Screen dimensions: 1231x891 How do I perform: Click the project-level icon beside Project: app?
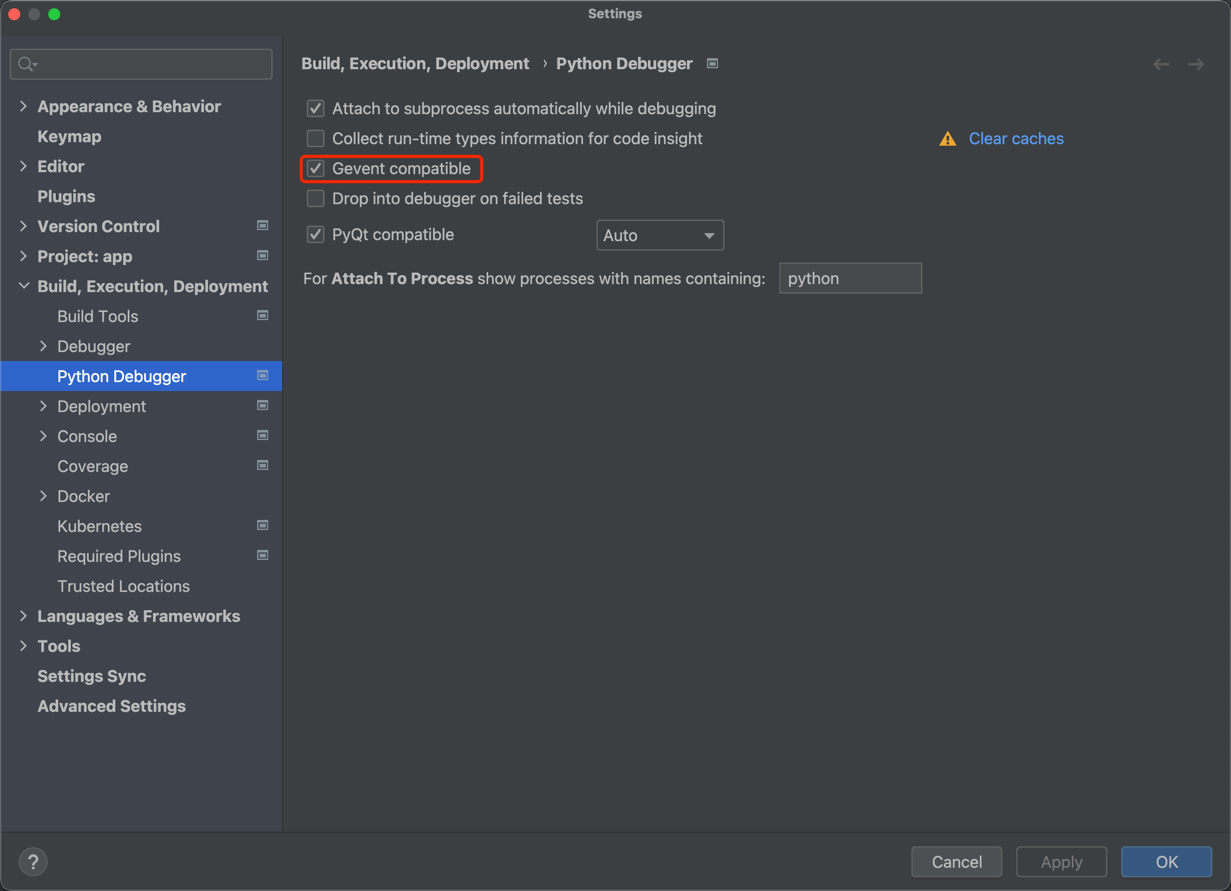pos(262,256)
